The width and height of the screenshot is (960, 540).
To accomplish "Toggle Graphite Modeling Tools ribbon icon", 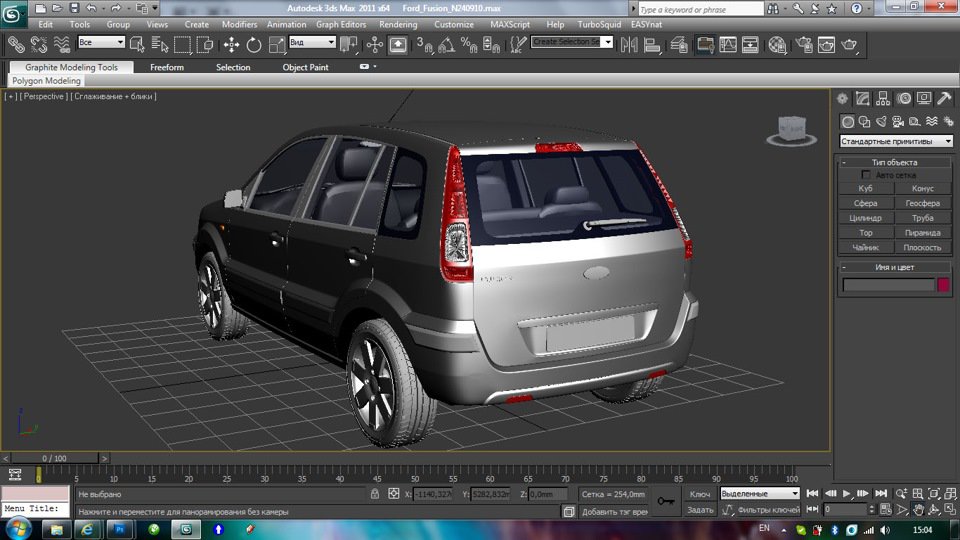I will point(705,44).
